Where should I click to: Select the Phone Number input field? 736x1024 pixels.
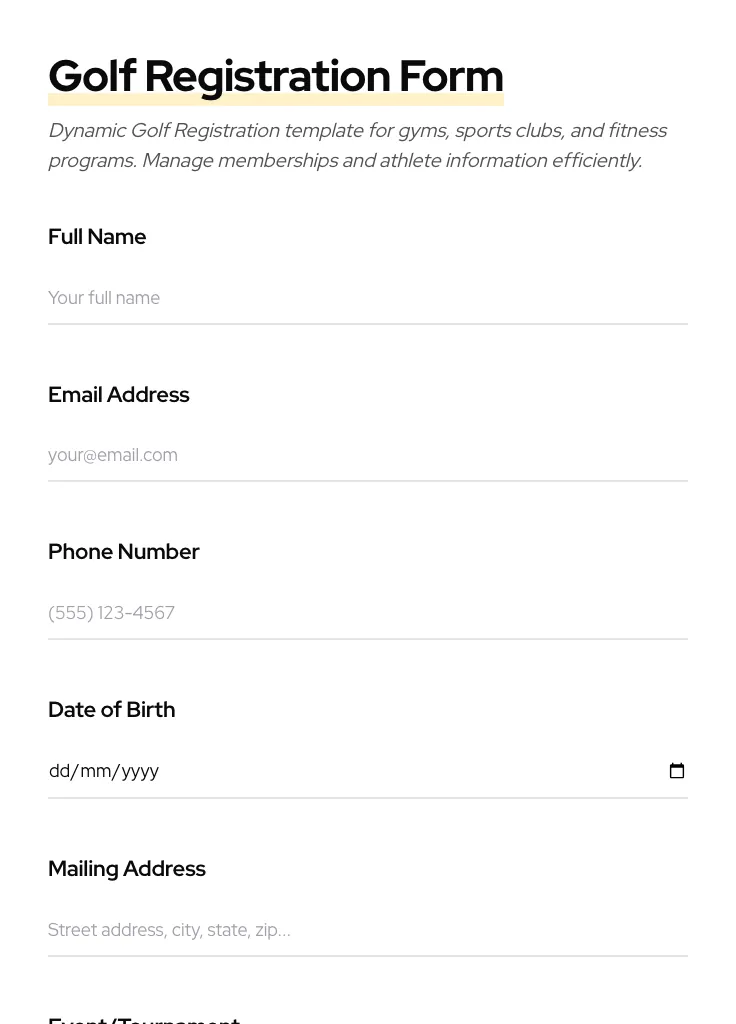coord(367,613)
